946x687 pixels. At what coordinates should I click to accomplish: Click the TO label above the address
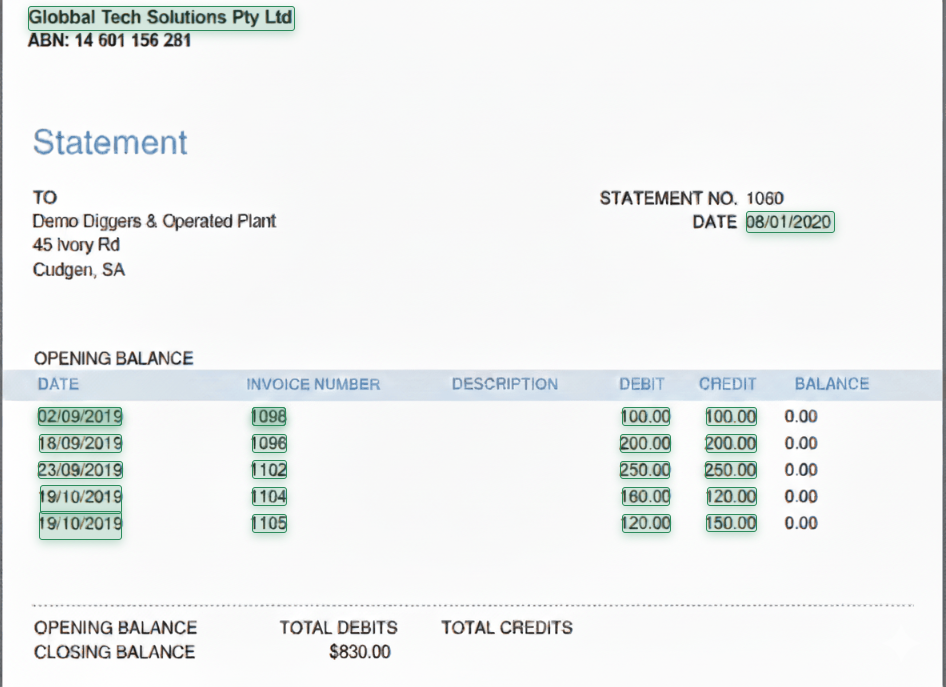(45, 198)
